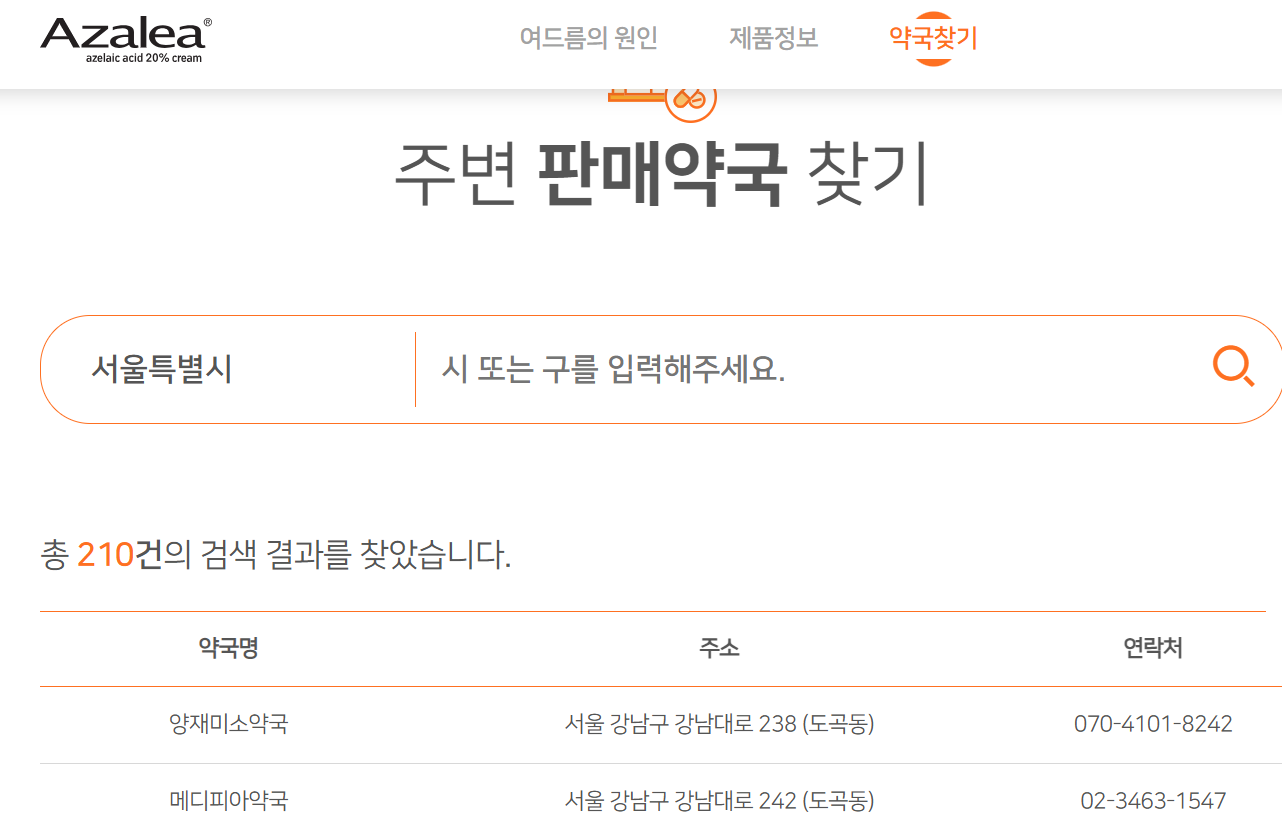Click the city or district search field

click(x=700, y=368)
